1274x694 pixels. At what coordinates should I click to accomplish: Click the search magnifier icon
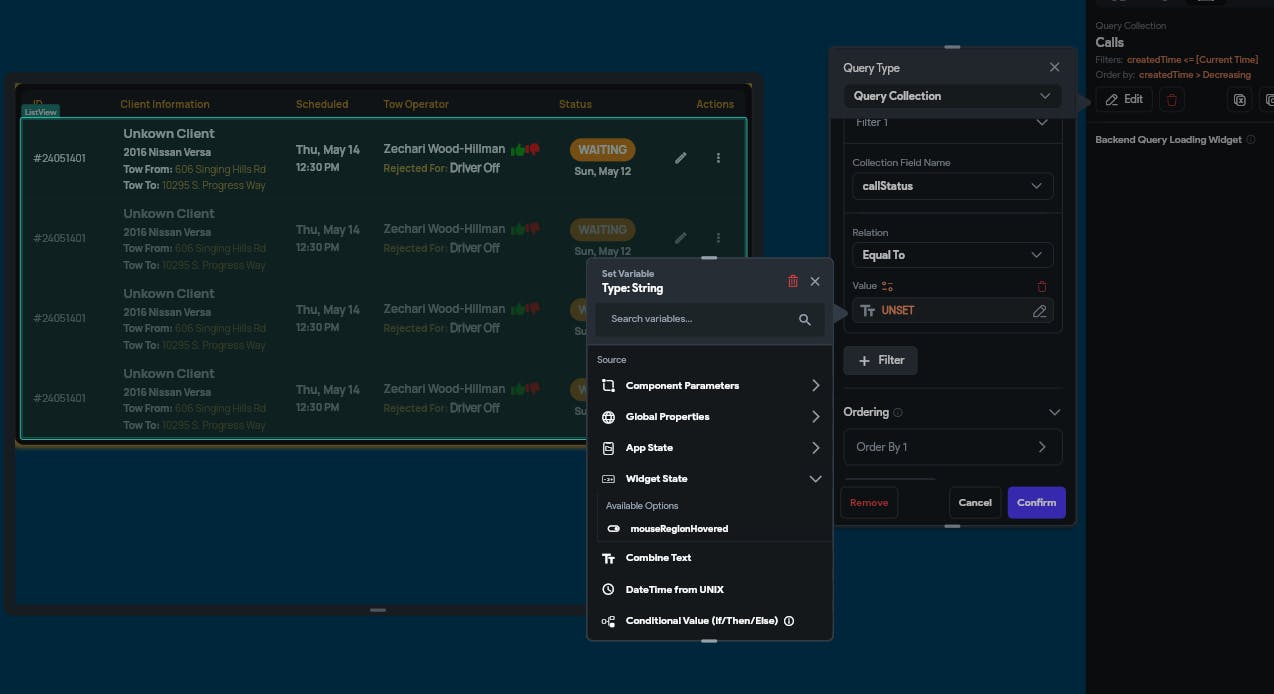805,320
